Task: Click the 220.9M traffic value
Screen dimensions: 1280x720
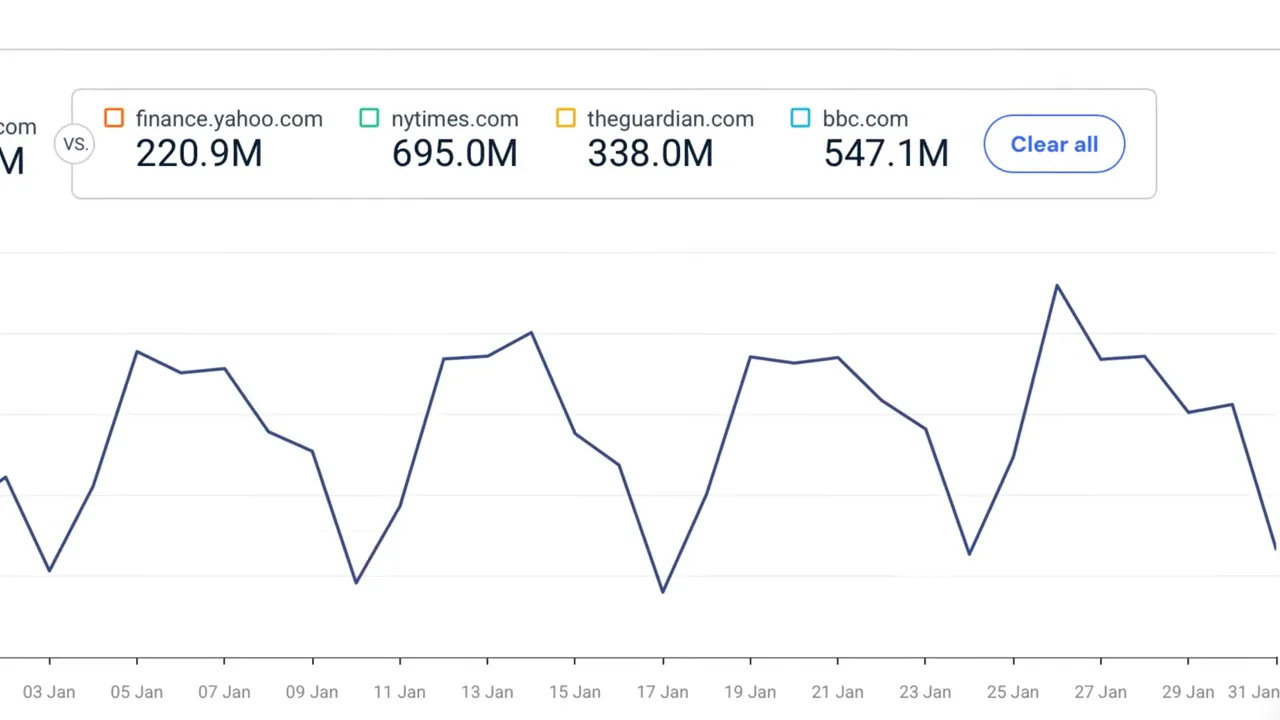Action: click(199, 154)
